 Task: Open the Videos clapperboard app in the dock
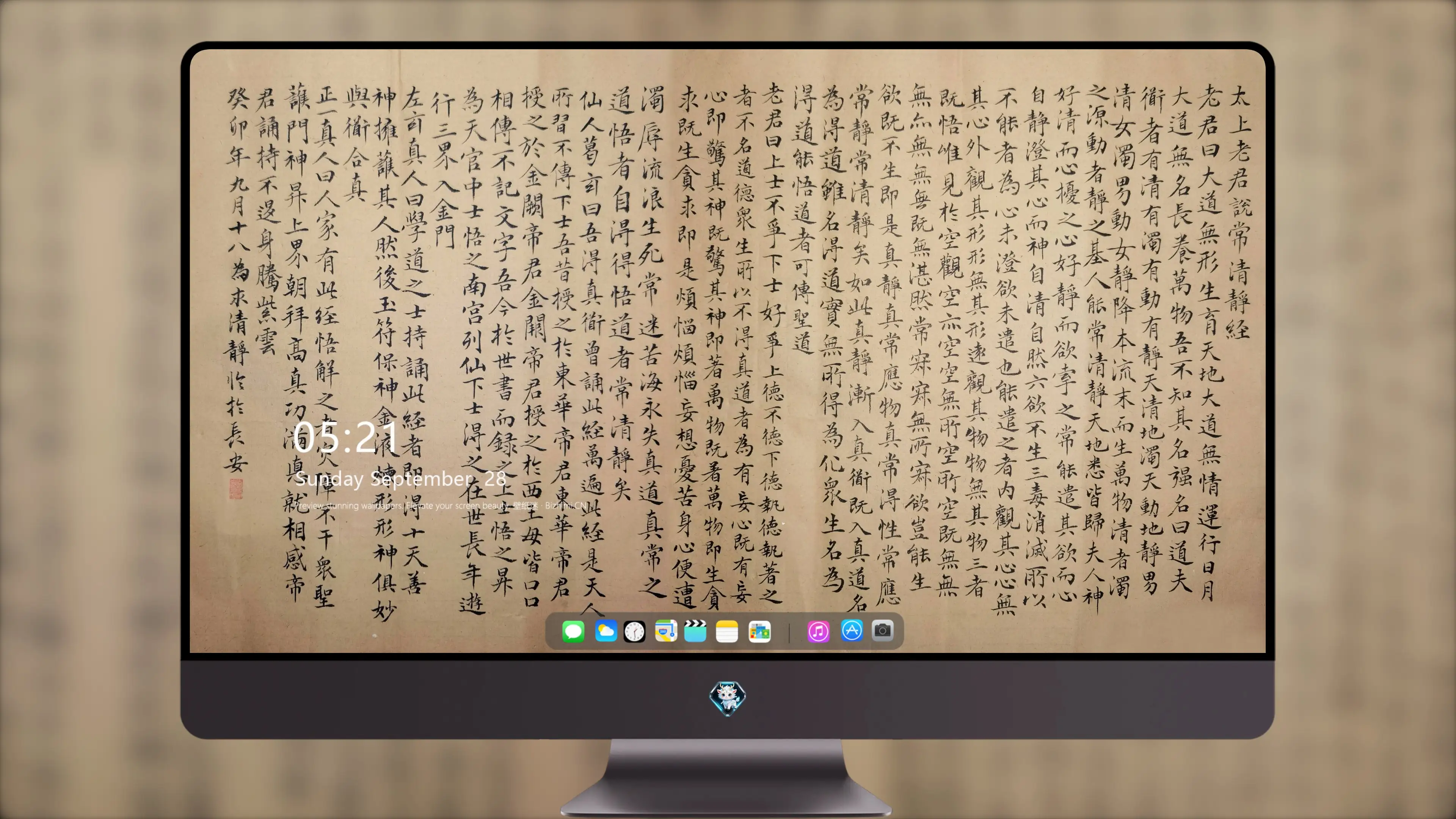(x=695, y=631)
